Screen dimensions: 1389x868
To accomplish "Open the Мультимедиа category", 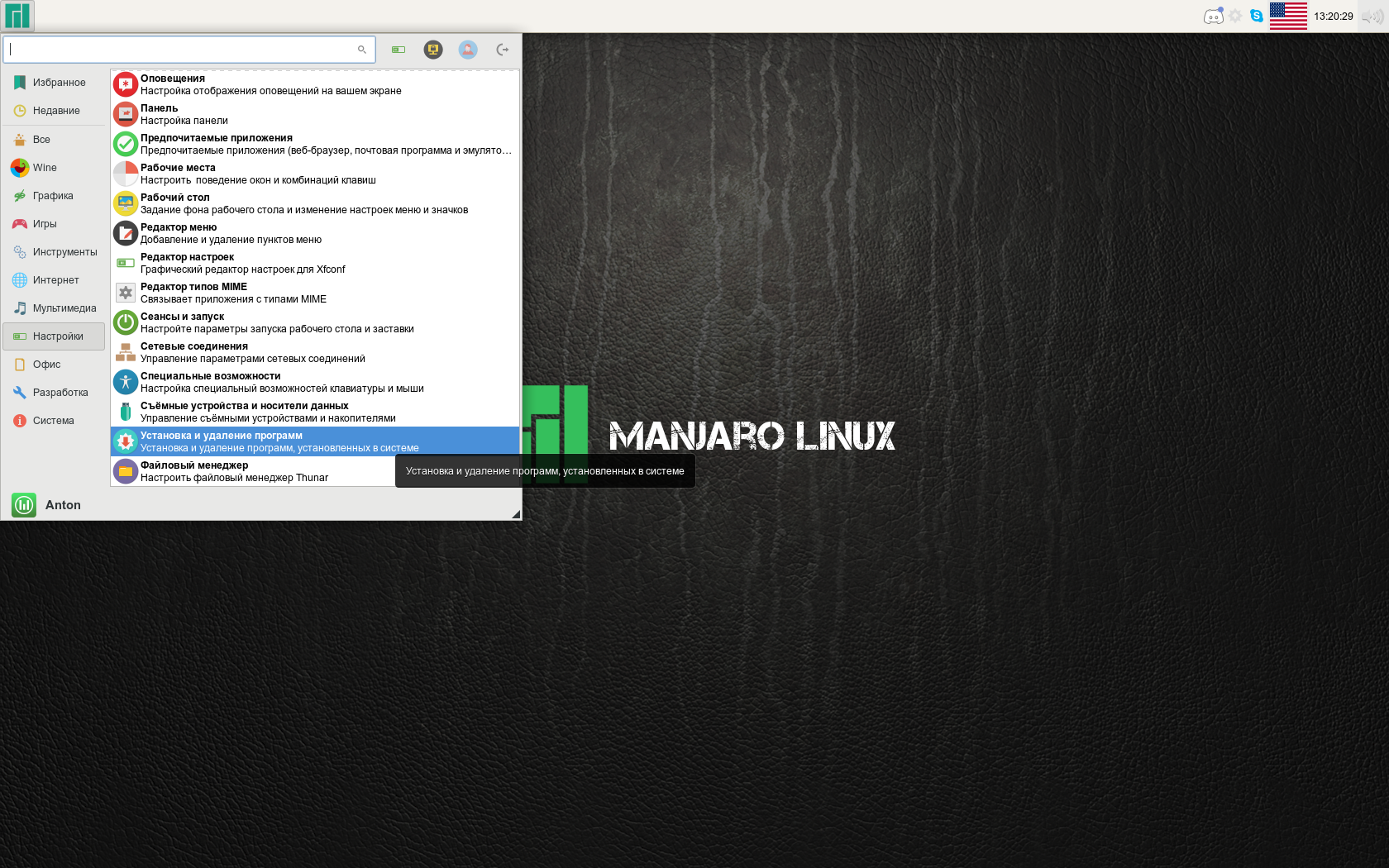I will pyautogui.click(x=54, y=308).
